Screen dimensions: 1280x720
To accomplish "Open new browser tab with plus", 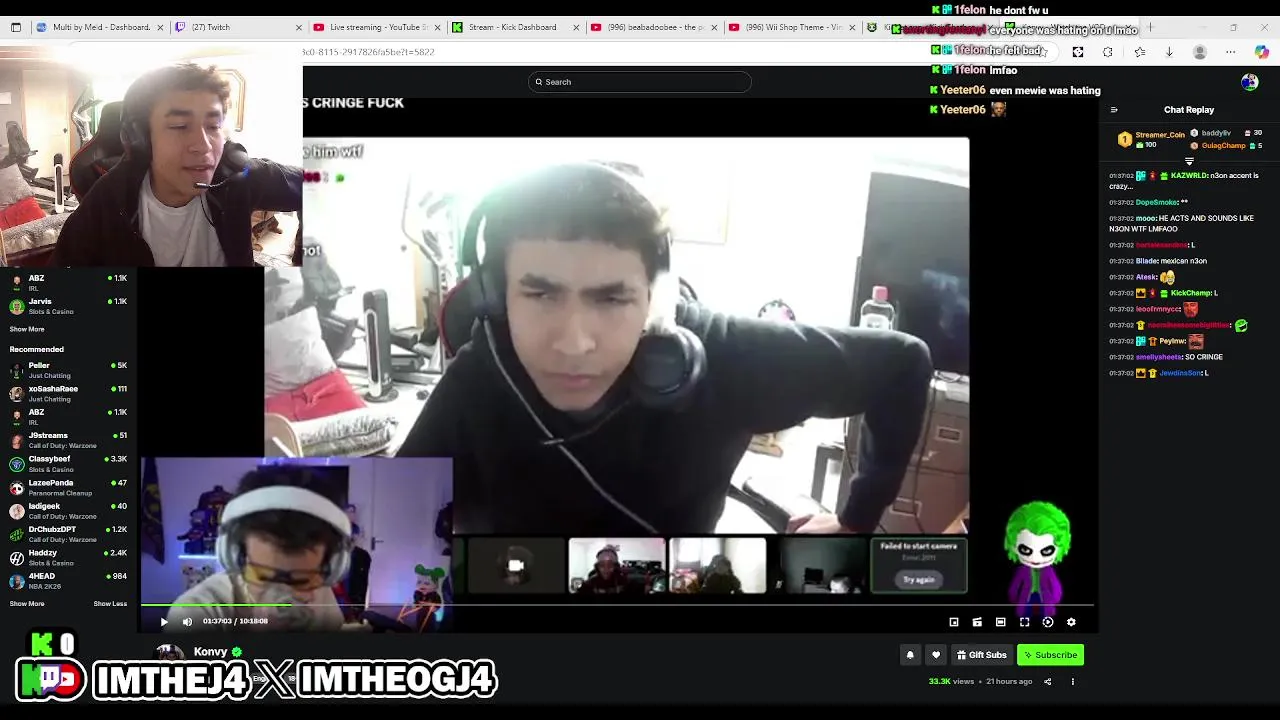I will [1150, 27].
